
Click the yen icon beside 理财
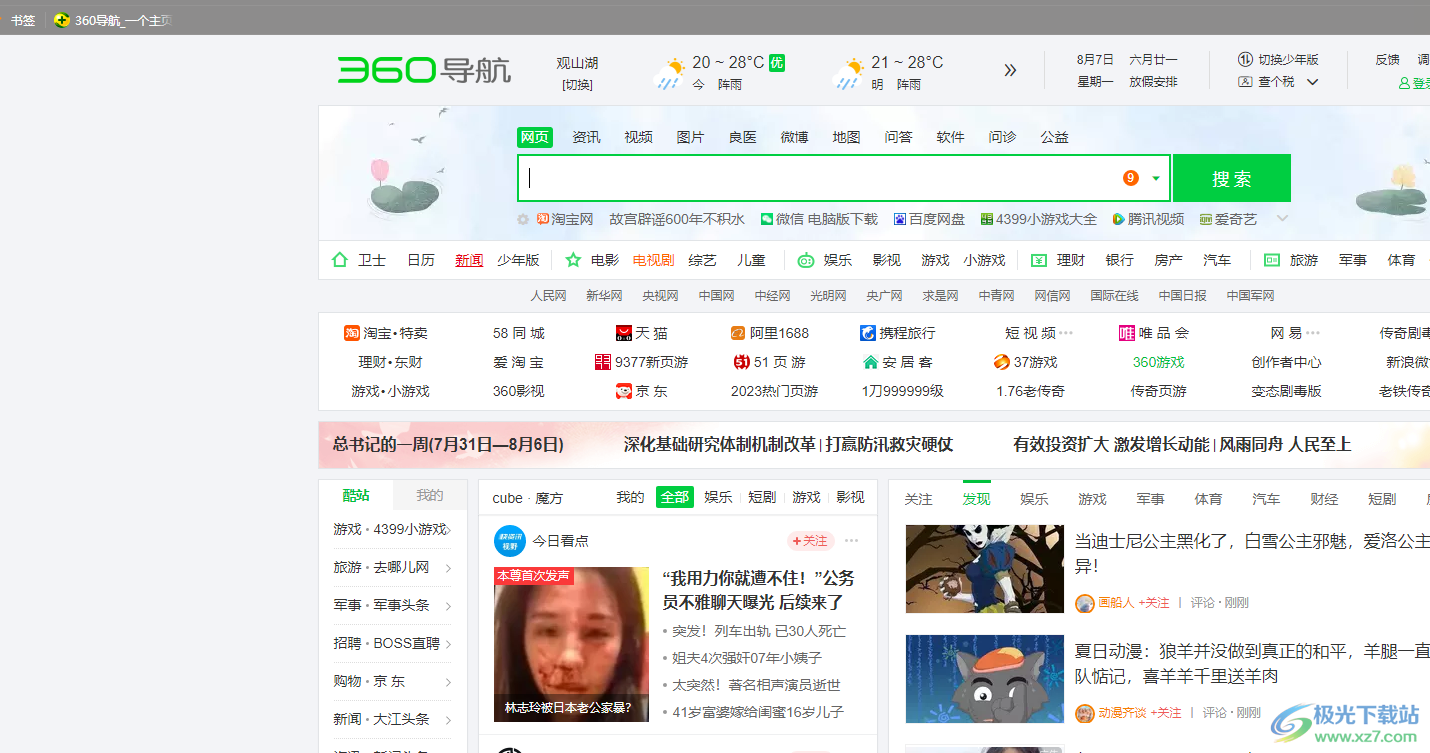click(1039, 260)
